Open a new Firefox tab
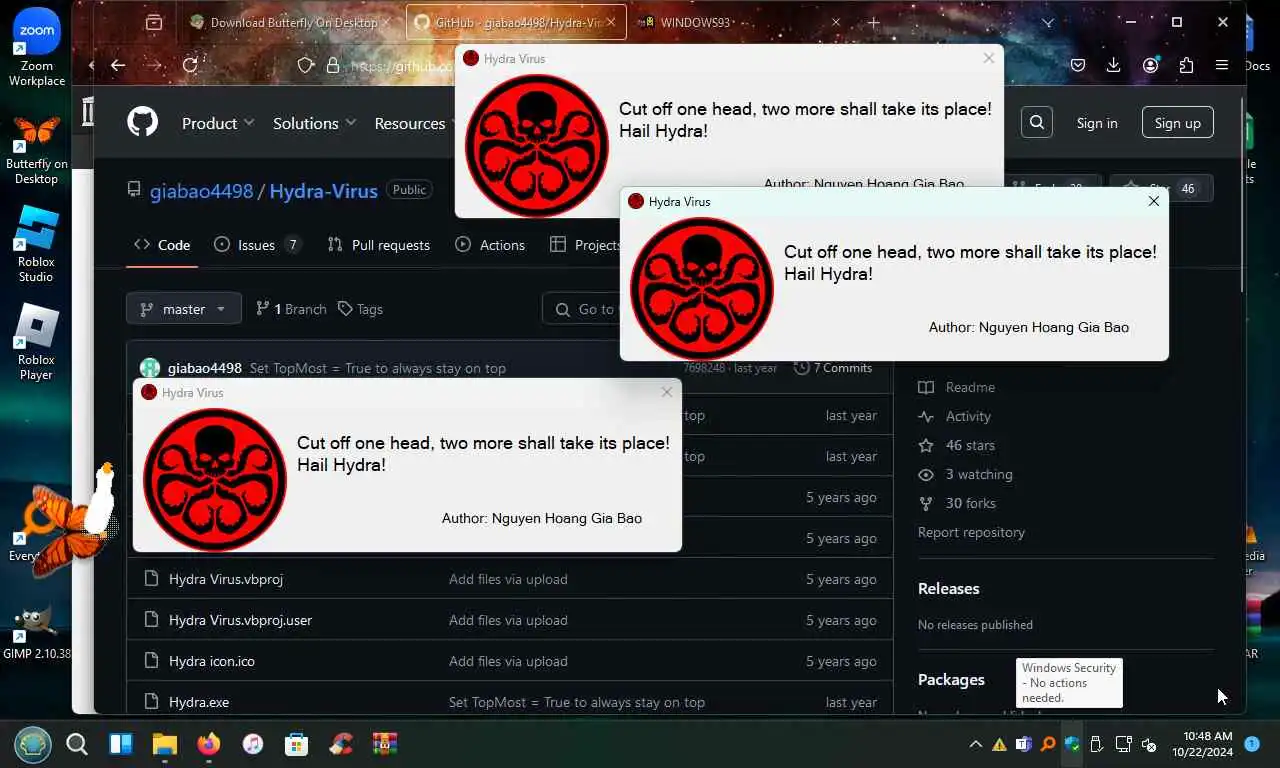The width and height of the screenshot is (1280, 768). pyautogui.click(x=874, y=22)
